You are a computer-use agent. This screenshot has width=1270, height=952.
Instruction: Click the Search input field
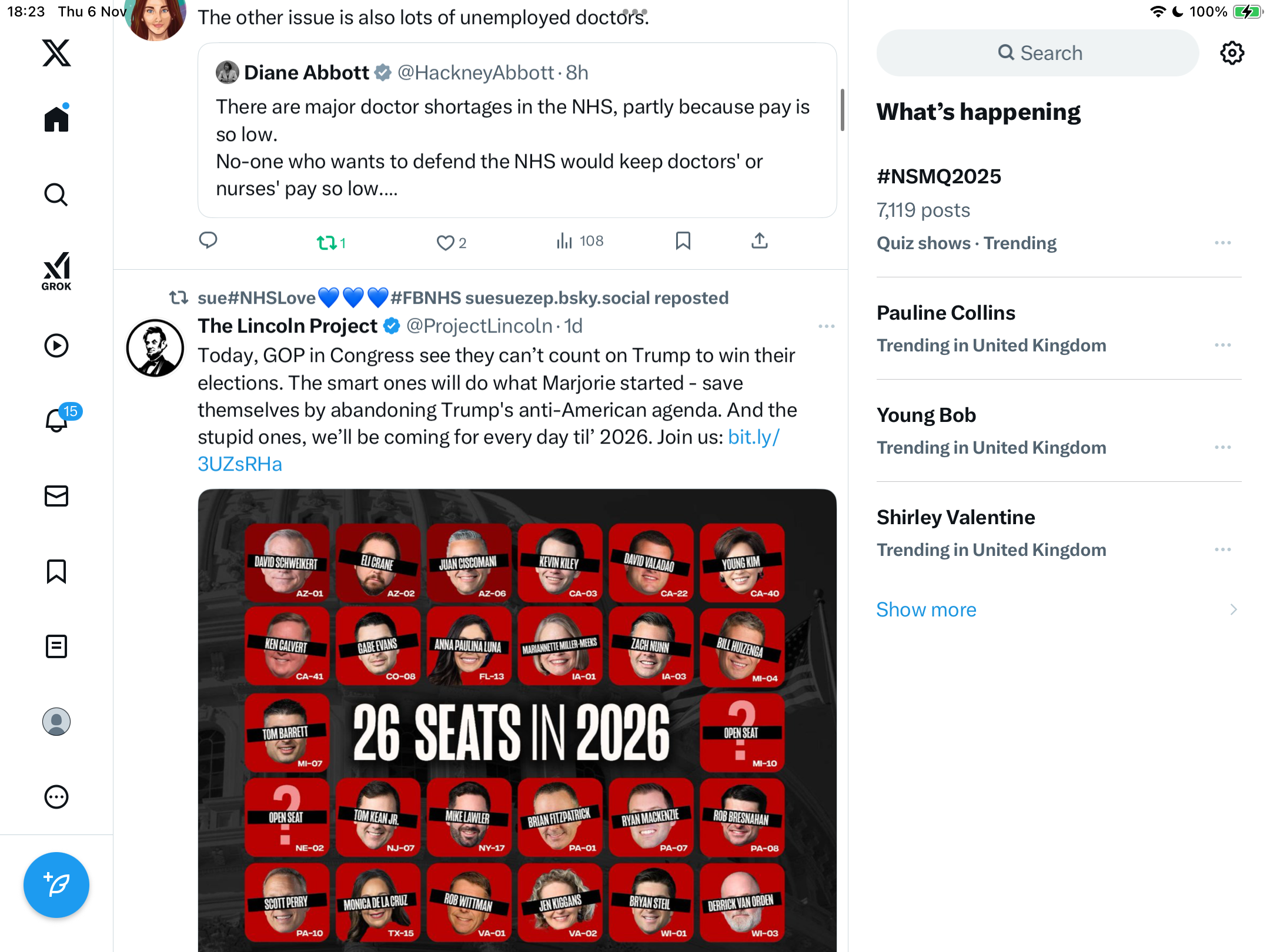click(x=1038, y=53)
